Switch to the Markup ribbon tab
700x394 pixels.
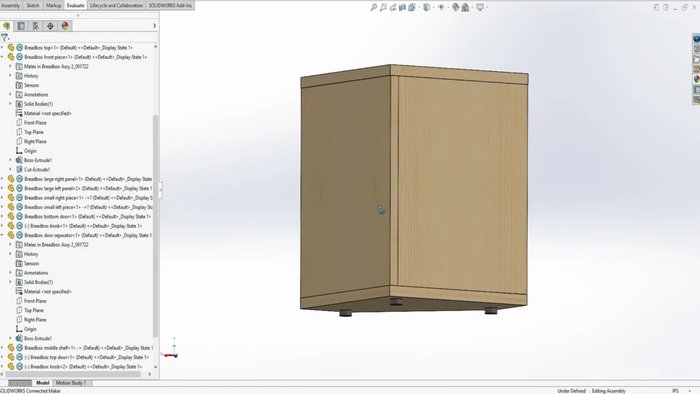coord(54,5)
